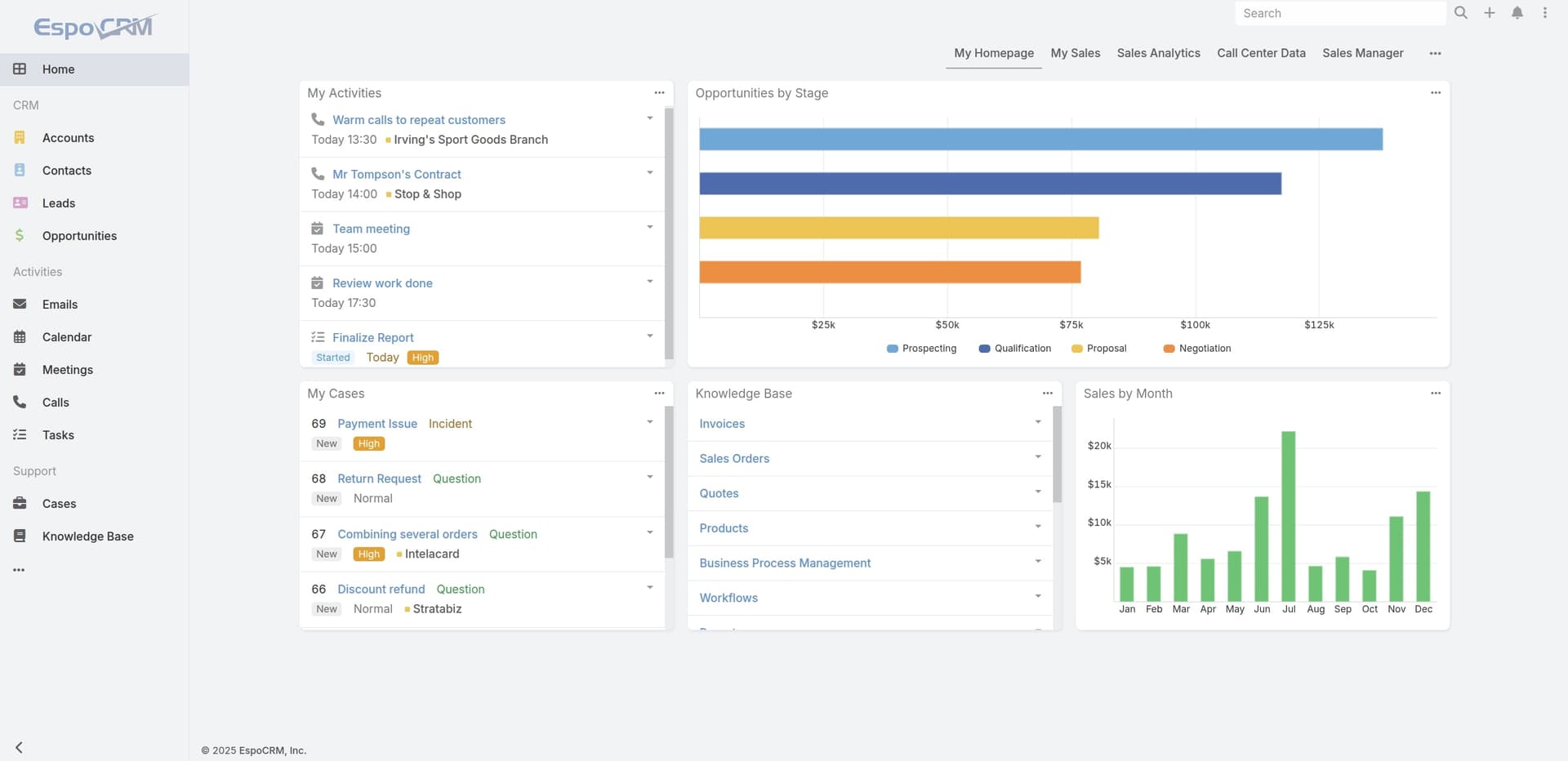Open the Payment Issue case row dropdown
This screenshot has width=1568, height=761.
650,422
